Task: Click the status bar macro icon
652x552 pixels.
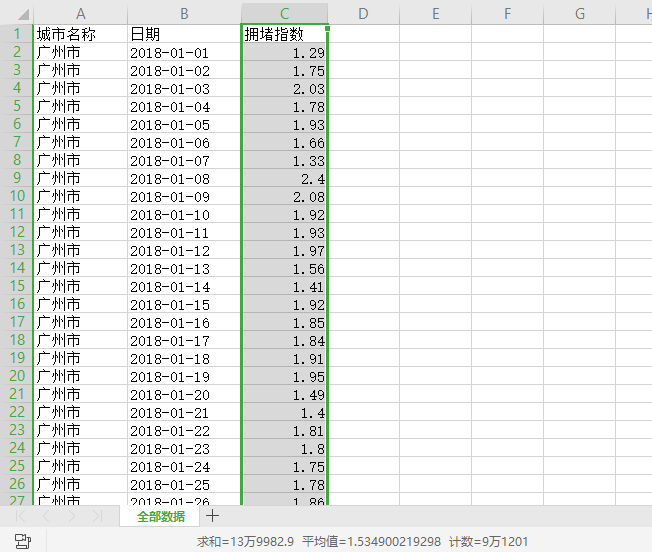Action: pos(22,541)
